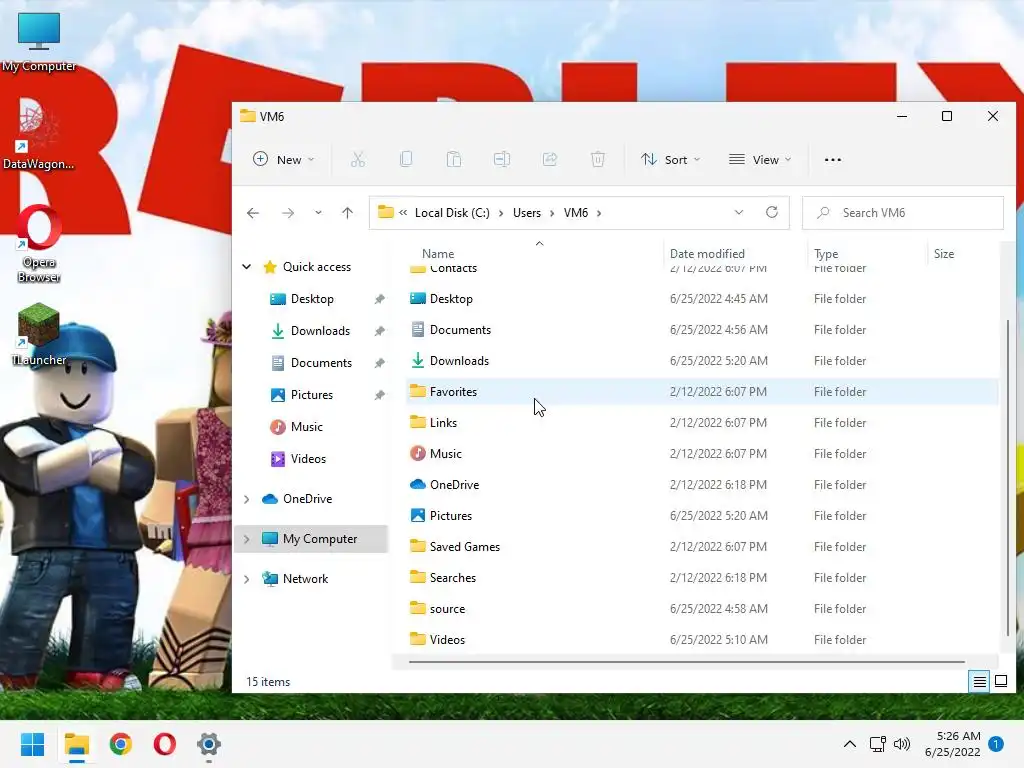Refresh the VM6 folder view
Image resolution: width=1024 pixels, height=768 pixels.
click(x=772, y=212)
